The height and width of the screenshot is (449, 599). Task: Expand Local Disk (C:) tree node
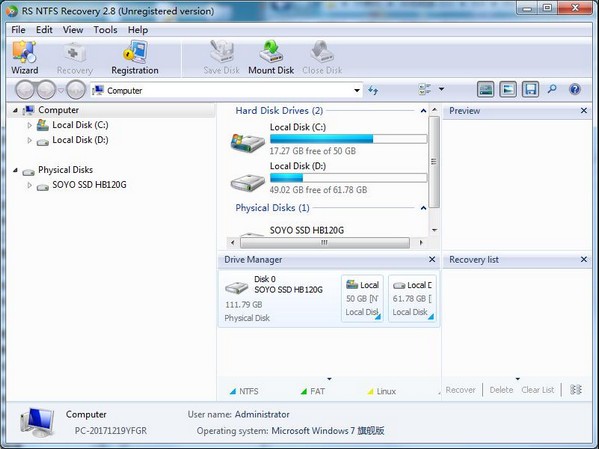tap(29, 125)
